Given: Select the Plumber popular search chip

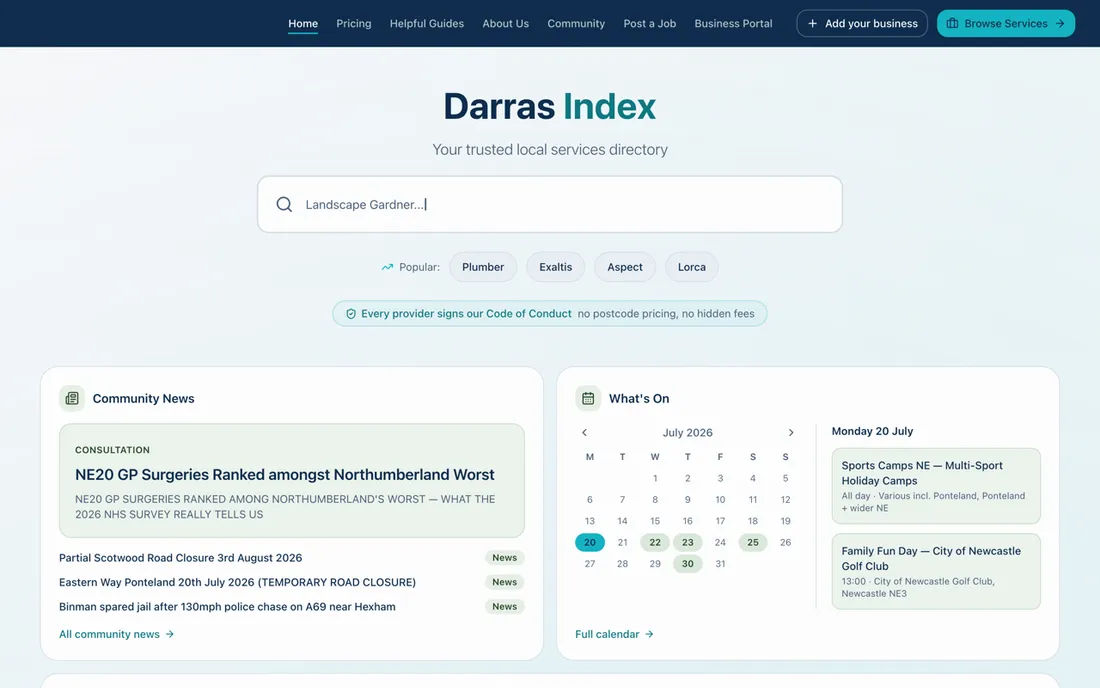Looking at the screenshot, I should pos(483,267).
